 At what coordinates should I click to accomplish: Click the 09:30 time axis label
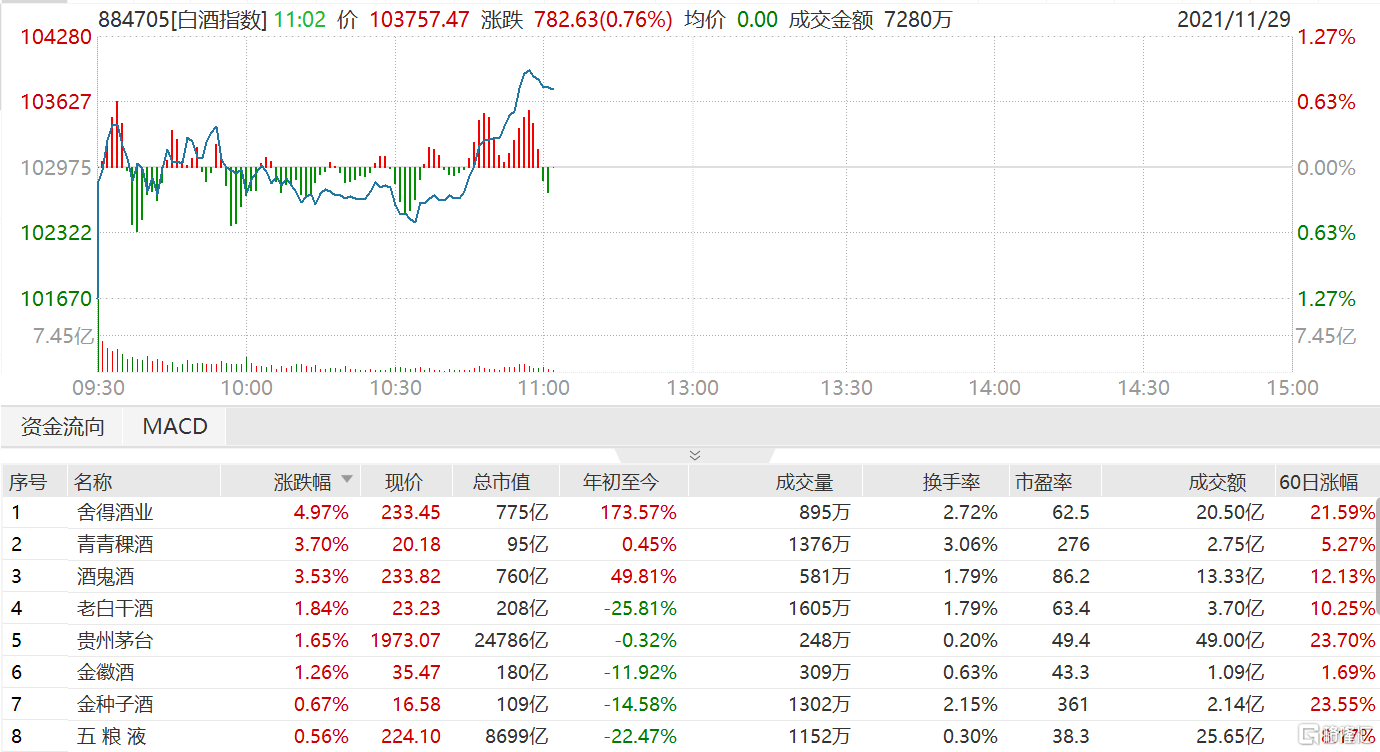click(97, 388)
